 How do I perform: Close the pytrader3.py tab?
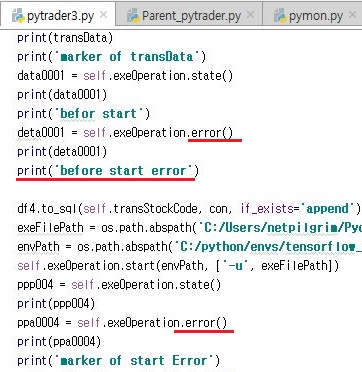click(x=104, y=15)
